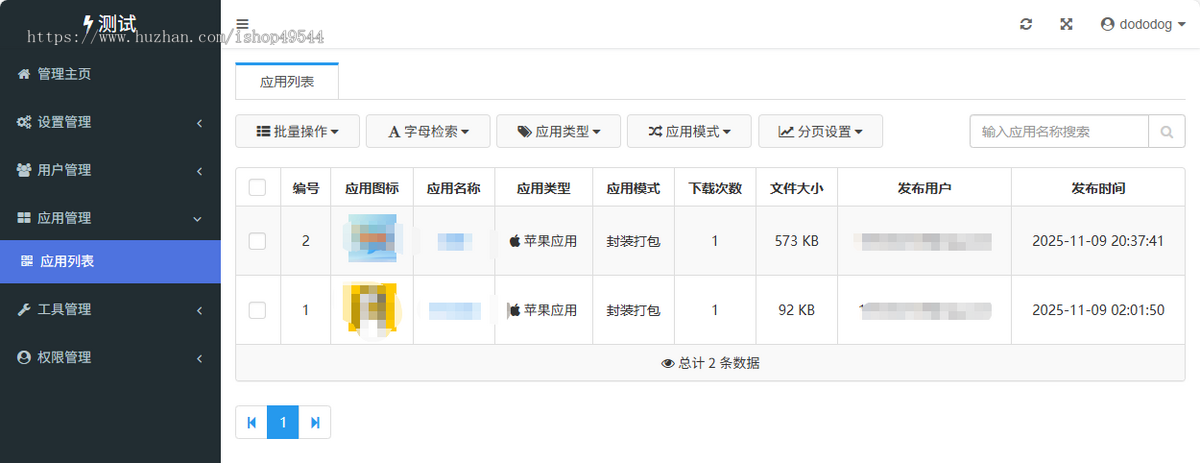Open 管理主页 in the sidebar
The width and height of the screenshot is (1200, 463).
110,74
